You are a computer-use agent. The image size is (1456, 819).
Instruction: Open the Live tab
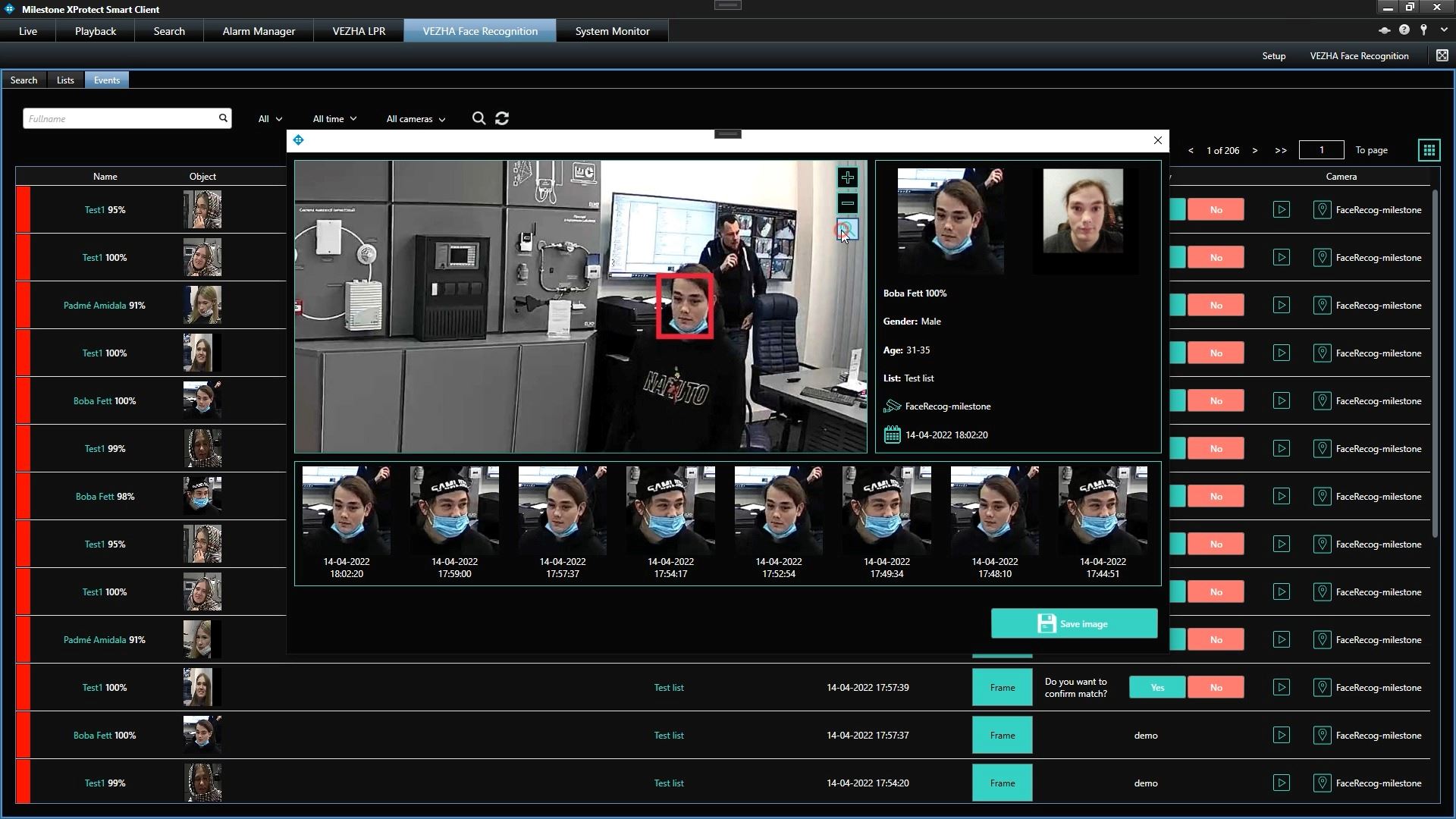click(28, 31)
